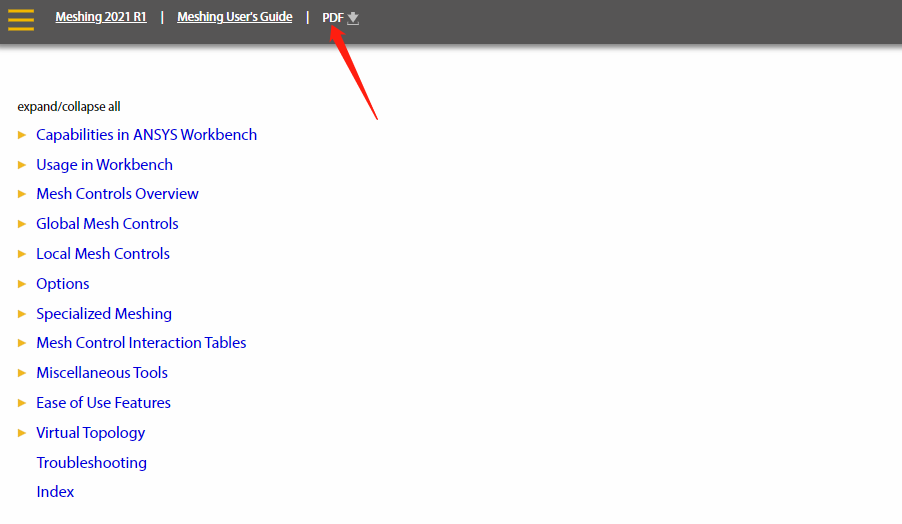Click expand/collapse all
The image size is (902, 524).
pos(69,107)
